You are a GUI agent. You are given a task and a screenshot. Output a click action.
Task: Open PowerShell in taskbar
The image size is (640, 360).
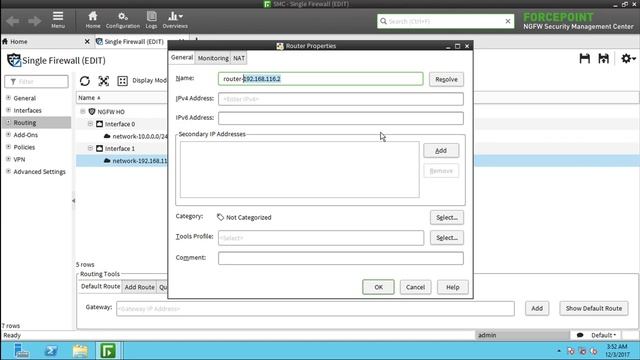tap(51, 351)
